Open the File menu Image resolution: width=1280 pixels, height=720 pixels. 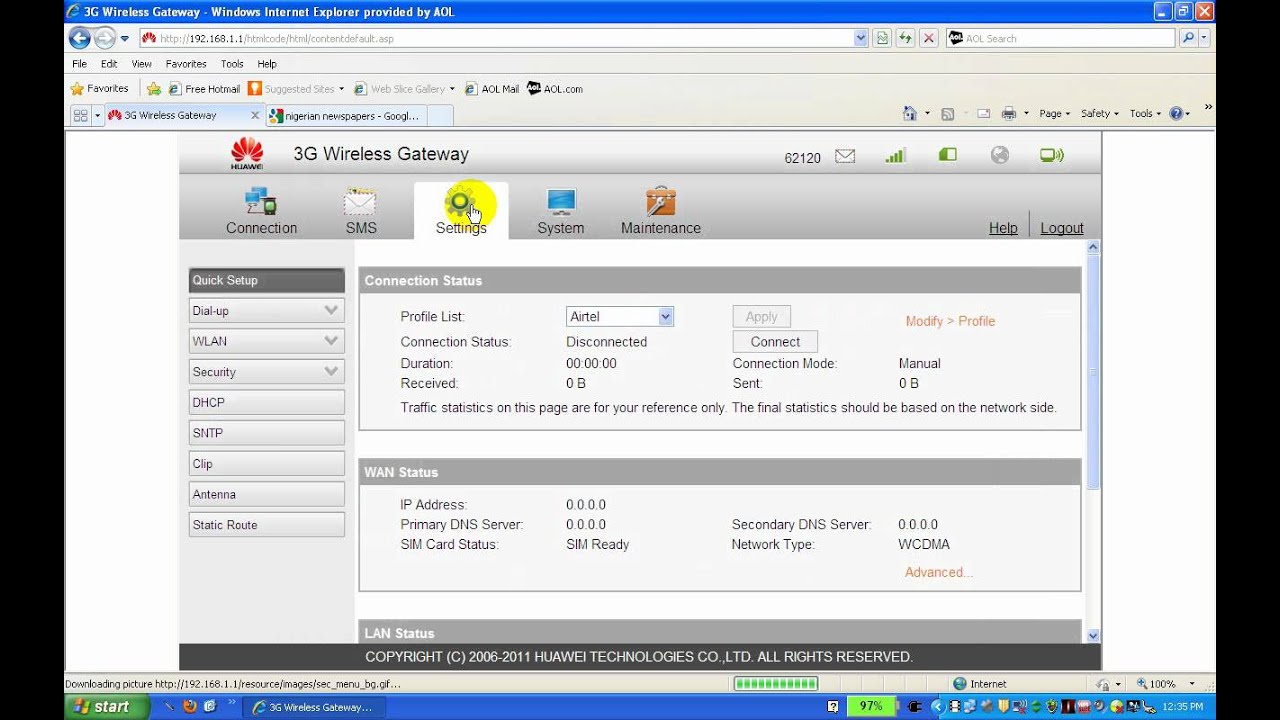pos(79,63)
